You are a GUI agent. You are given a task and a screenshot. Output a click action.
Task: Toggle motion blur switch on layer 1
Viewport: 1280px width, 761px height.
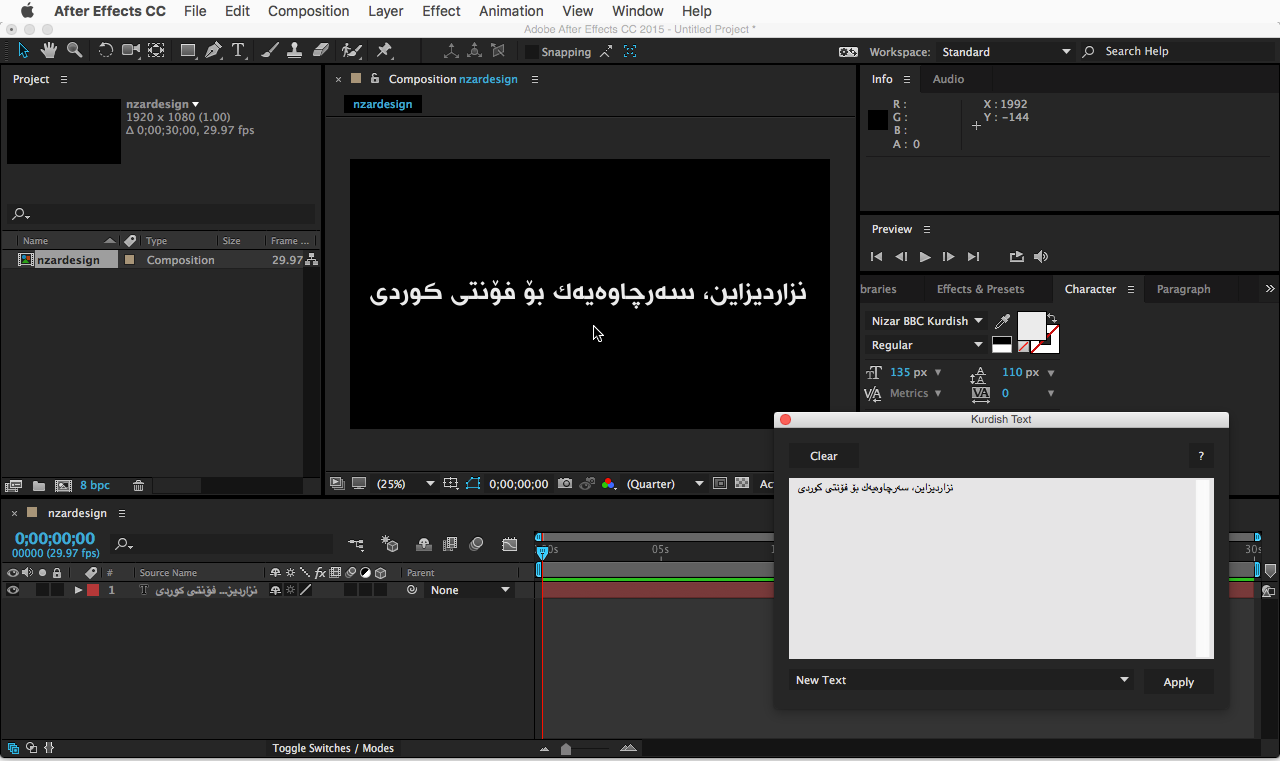[x=350, y=590]
